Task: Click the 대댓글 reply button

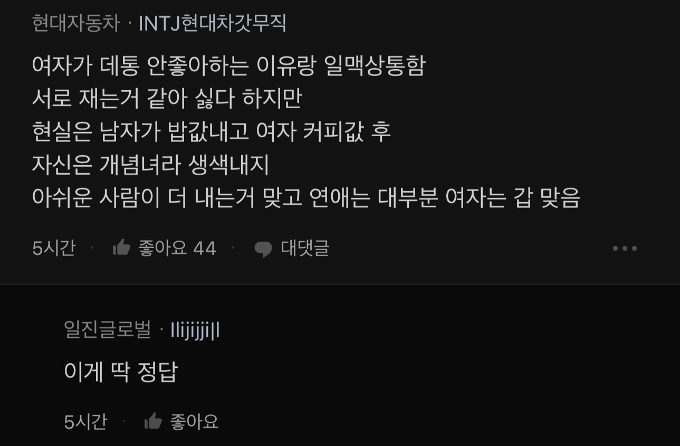Action: 304,248
